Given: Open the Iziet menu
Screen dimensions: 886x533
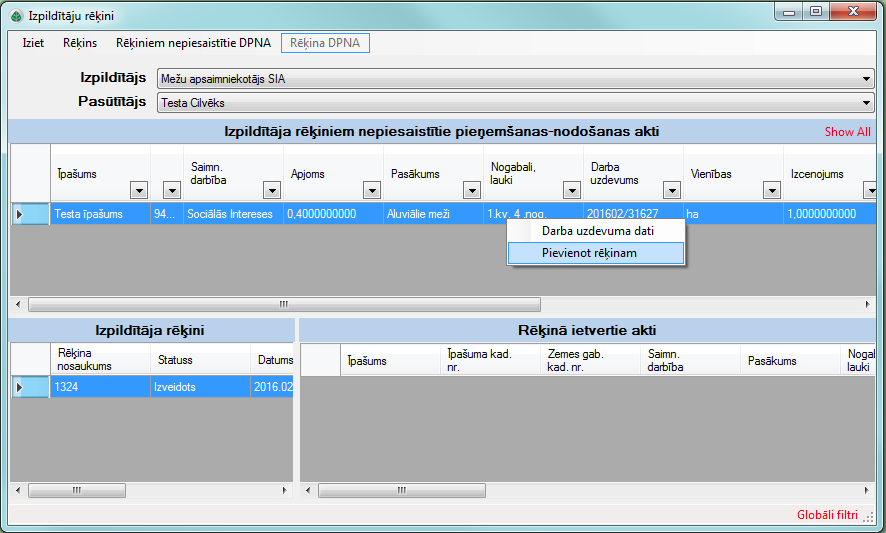Looking at the screenshot, I should (33, 44).
